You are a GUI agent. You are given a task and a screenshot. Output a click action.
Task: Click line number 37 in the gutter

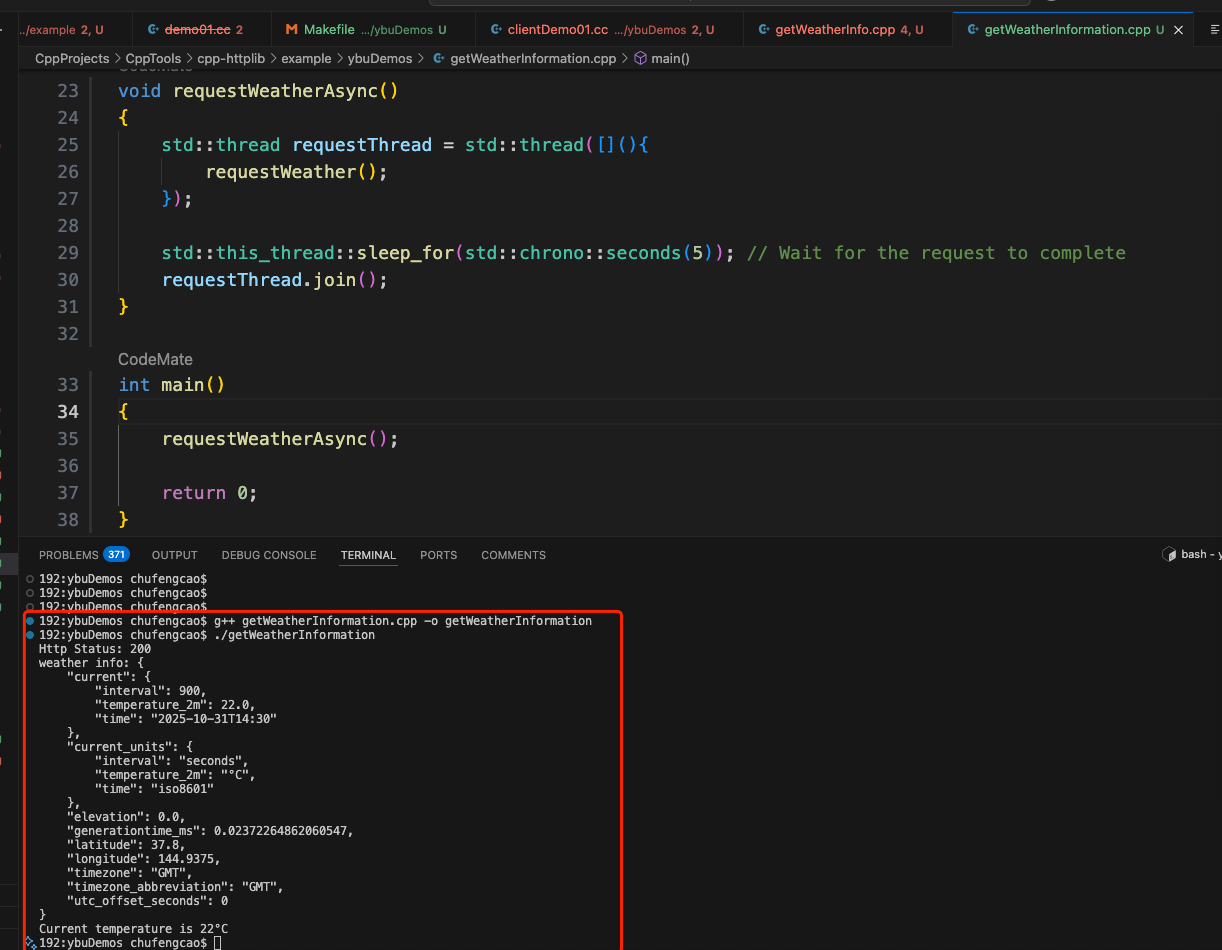point(67,492)
